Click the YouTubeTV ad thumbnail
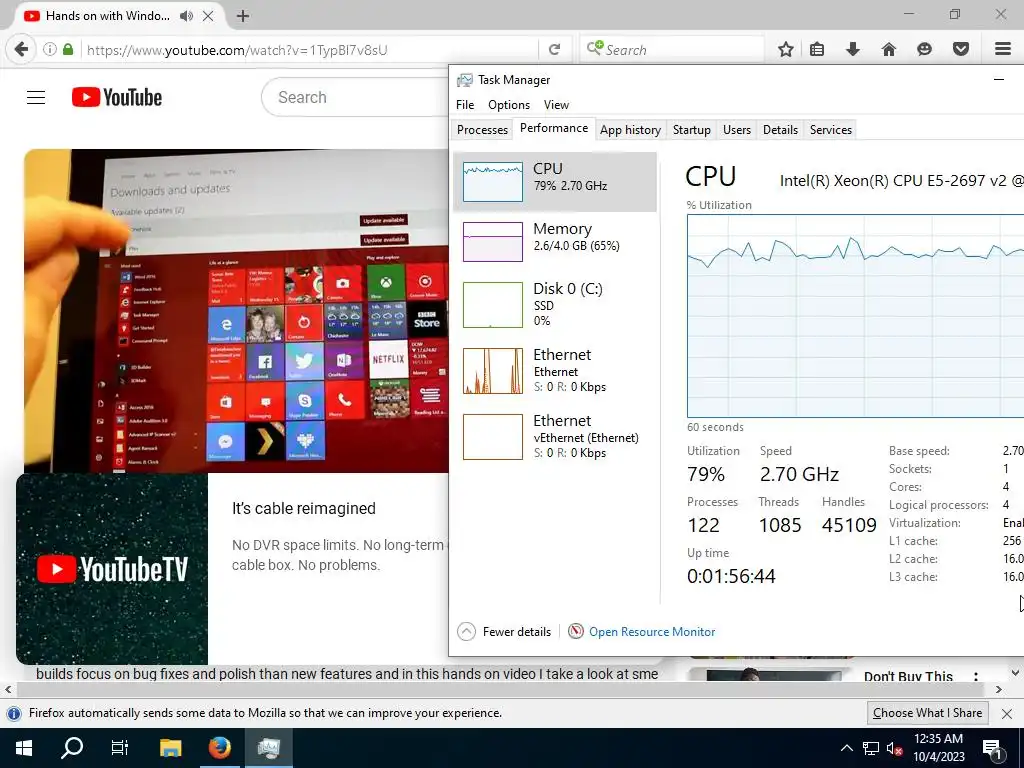 click(112, 569)
